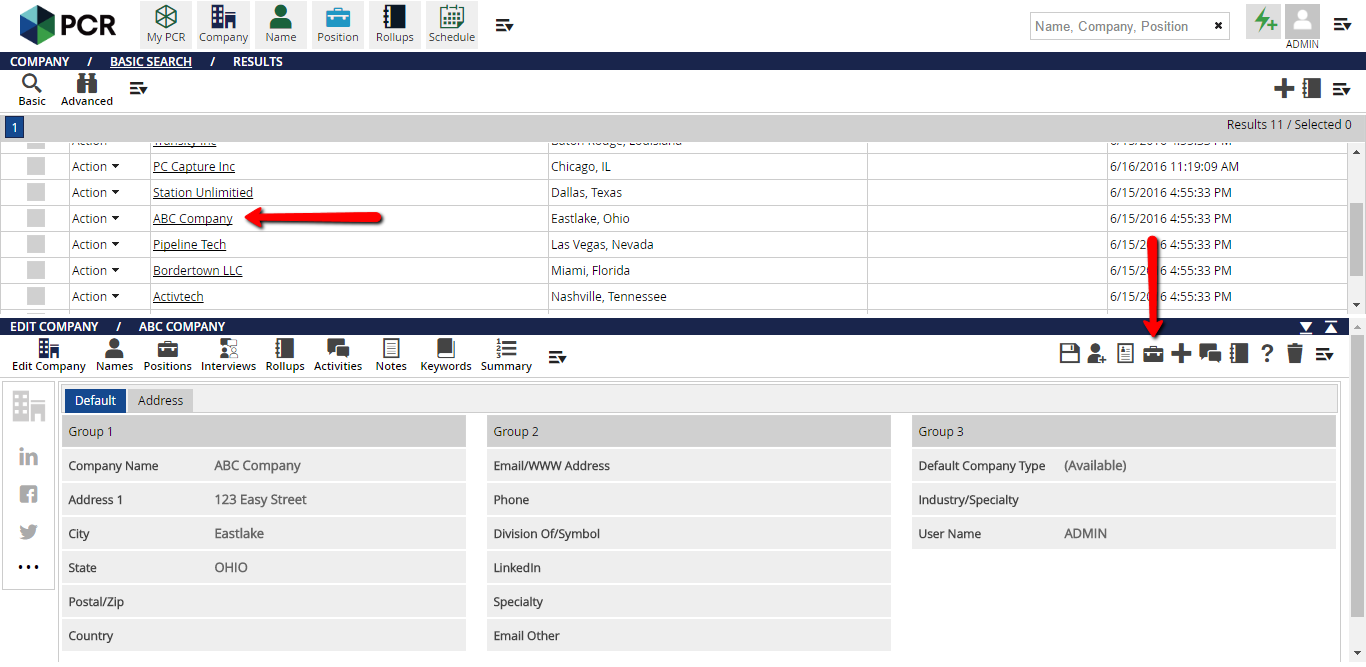The image size is (1366, 667).
Task: Open the chat bubbles activity icon on right toolbar
Action: point(1210,353)
